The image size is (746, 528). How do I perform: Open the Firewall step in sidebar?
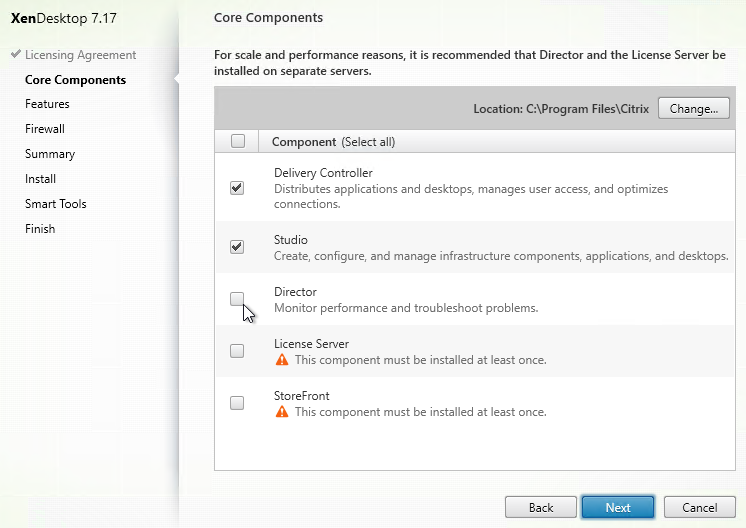click(x=45, y=129)
